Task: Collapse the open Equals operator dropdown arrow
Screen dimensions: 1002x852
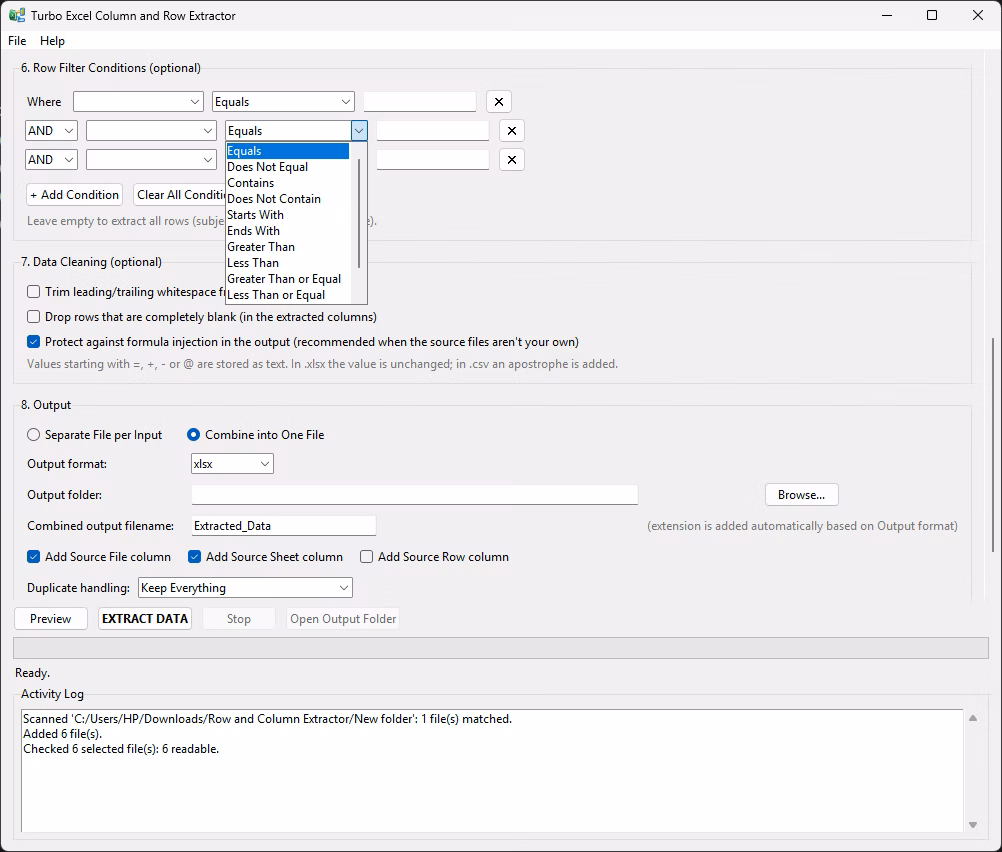Action: (x=359, y=130)
